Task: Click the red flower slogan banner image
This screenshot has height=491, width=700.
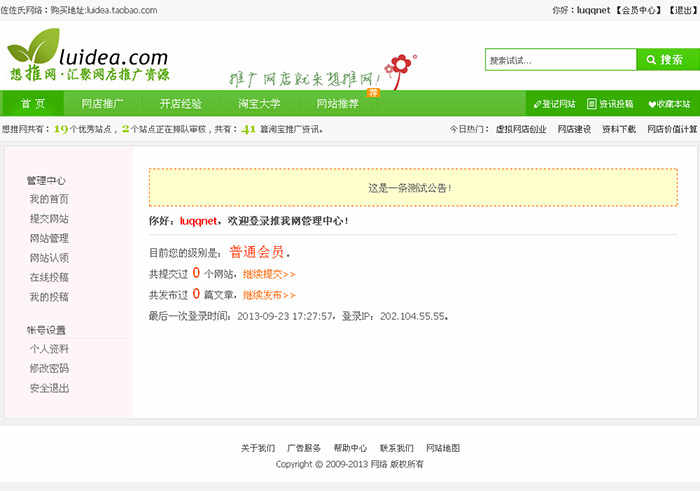Action: pyautogui.click(x=323, y=72)
